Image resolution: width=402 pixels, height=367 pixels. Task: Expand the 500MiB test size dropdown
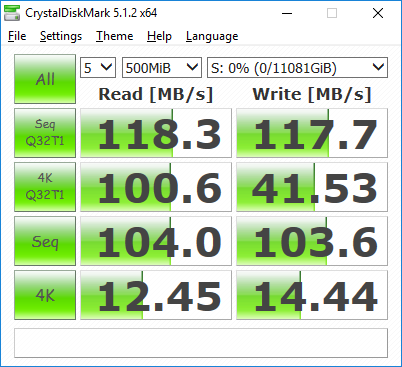click(x=162, y=68)
